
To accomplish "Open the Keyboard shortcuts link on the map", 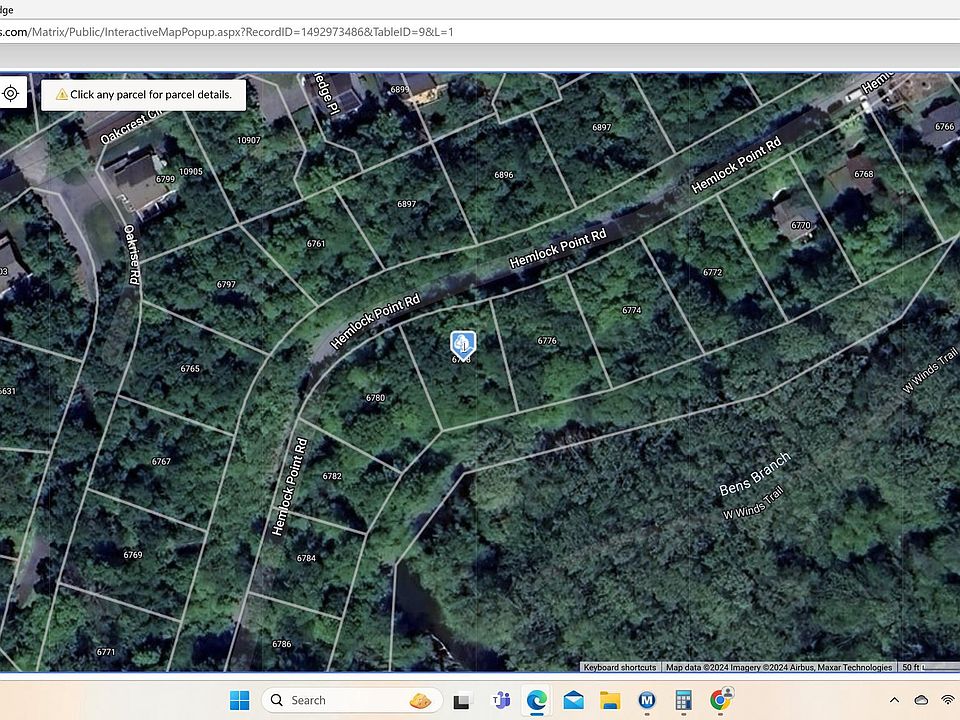I will pos(620,667).
